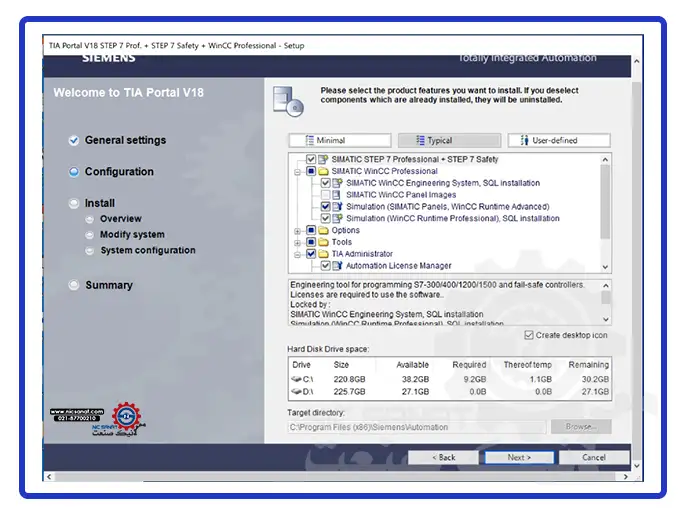The image size is (686, 516).
Task: Click the Minimal preset list icon
Action: click(x=310, y=140)
